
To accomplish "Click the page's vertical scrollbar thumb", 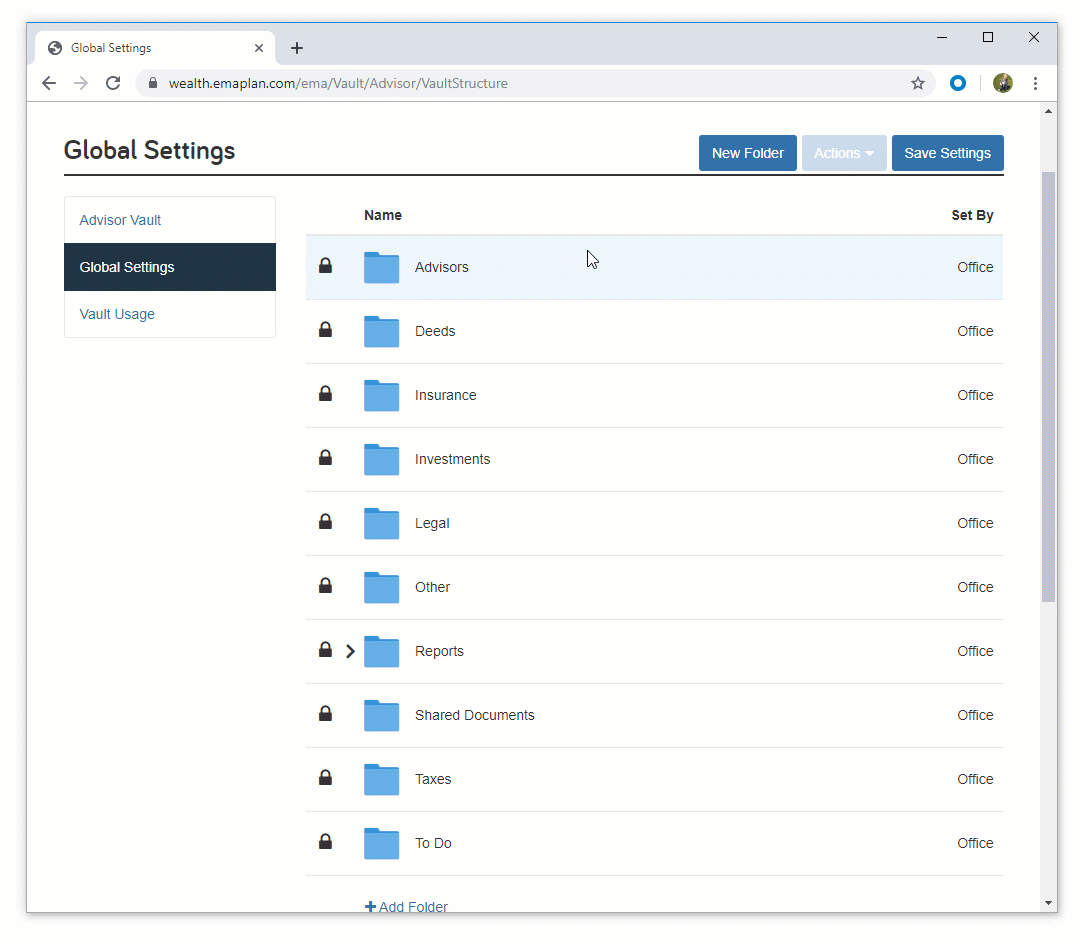I will point(1048,387).
